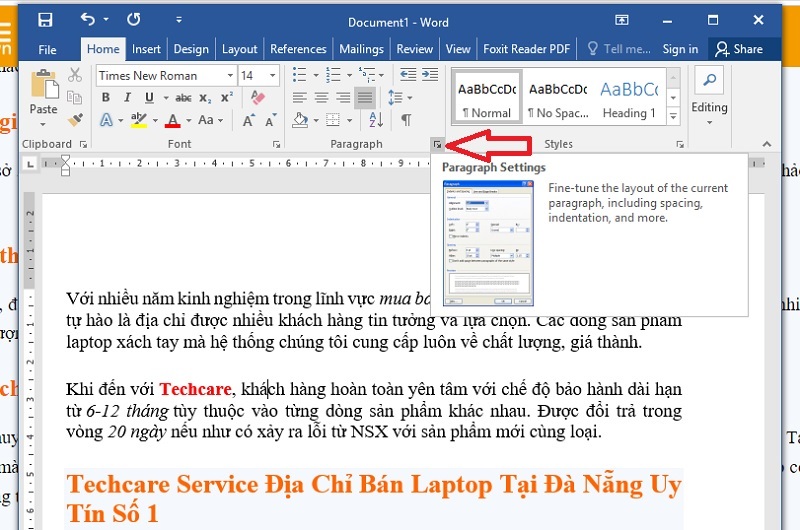
Task: Open the Mailings tab
Action: 361,49
